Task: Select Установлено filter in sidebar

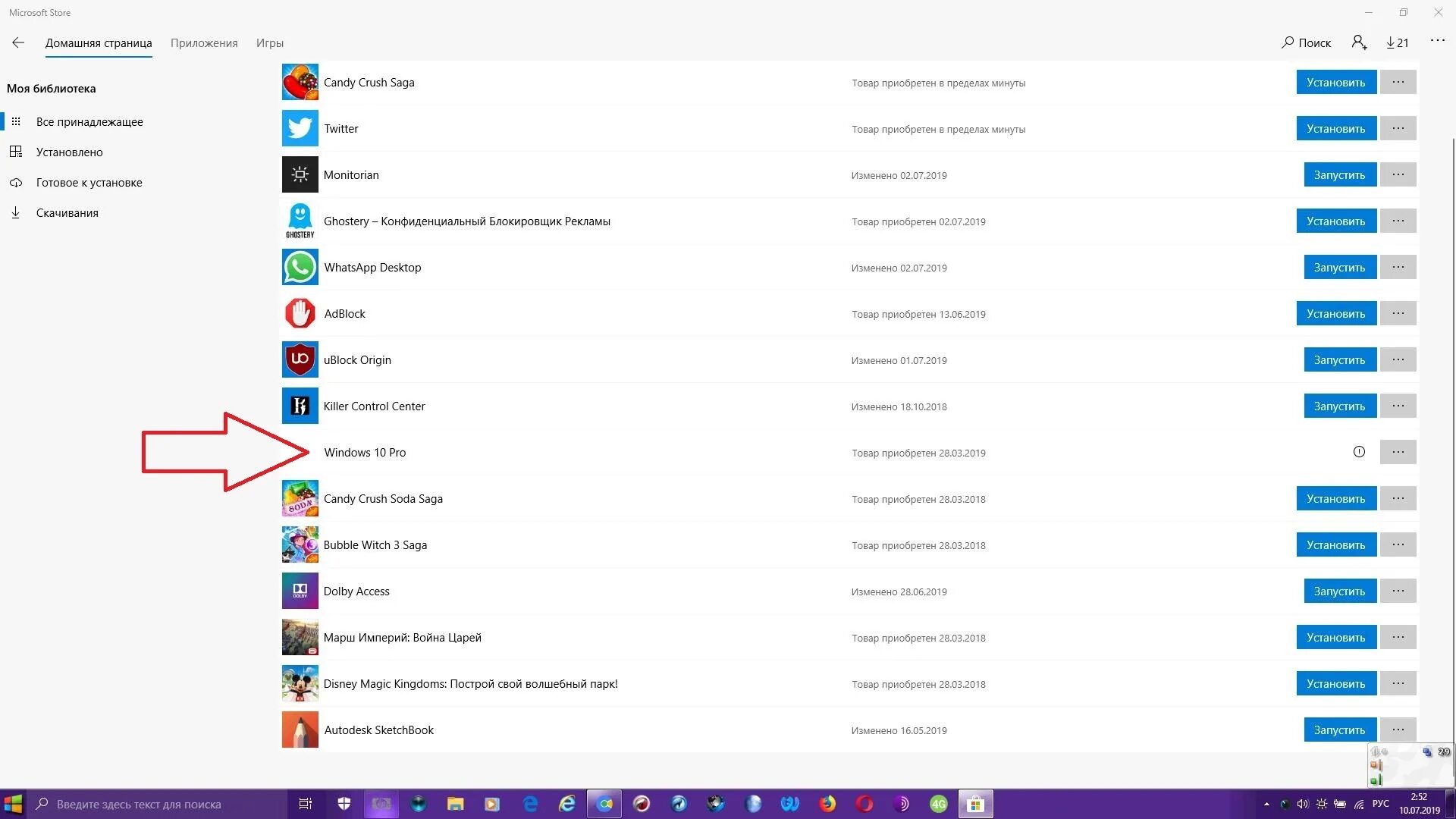Action: pos(71,152)
